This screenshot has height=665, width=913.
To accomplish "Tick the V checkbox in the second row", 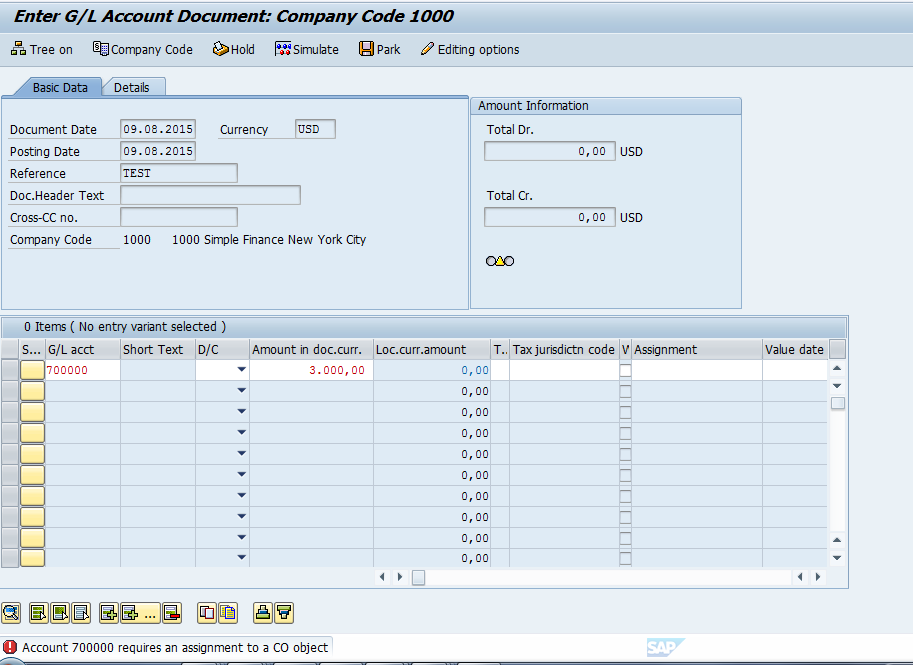I will pyautogui.click(x=625, y=391).
